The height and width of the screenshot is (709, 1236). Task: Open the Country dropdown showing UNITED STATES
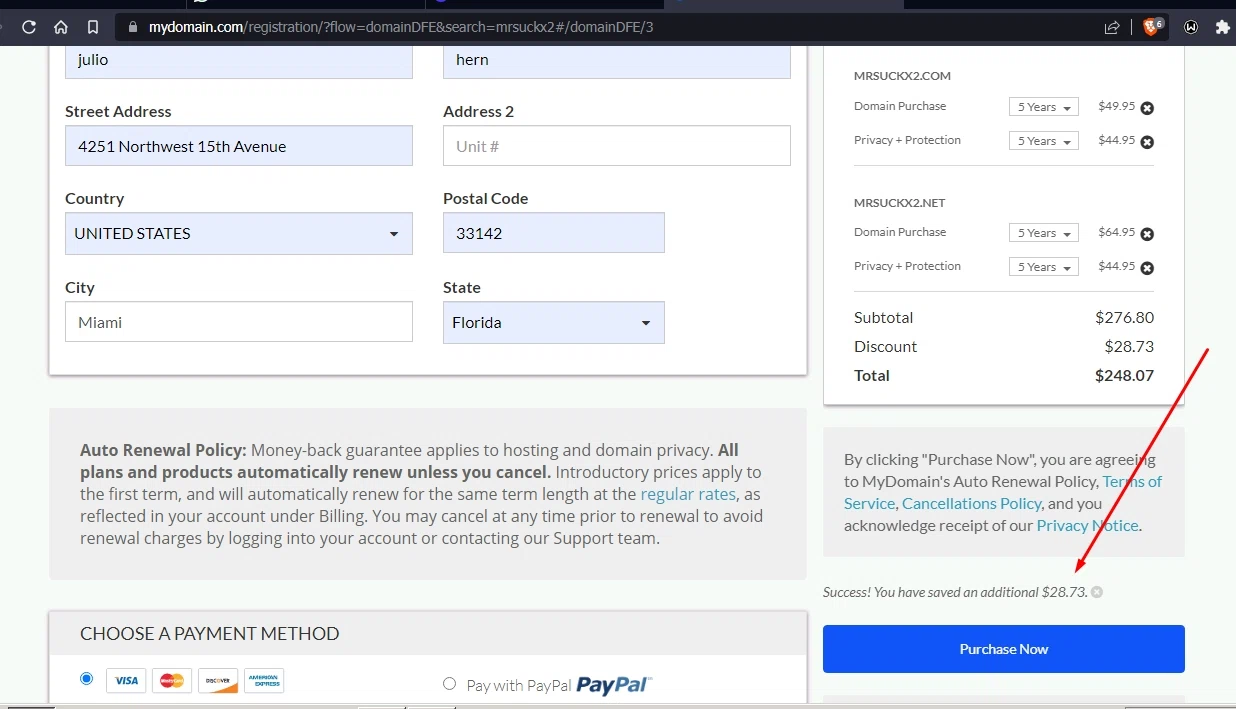click(x=239, y=233)
